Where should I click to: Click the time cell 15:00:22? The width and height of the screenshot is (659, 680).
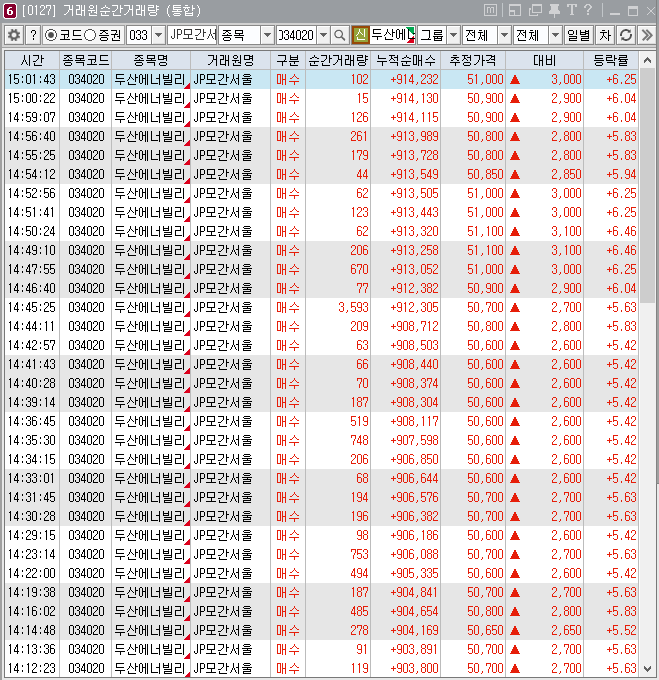click(32, 98)
